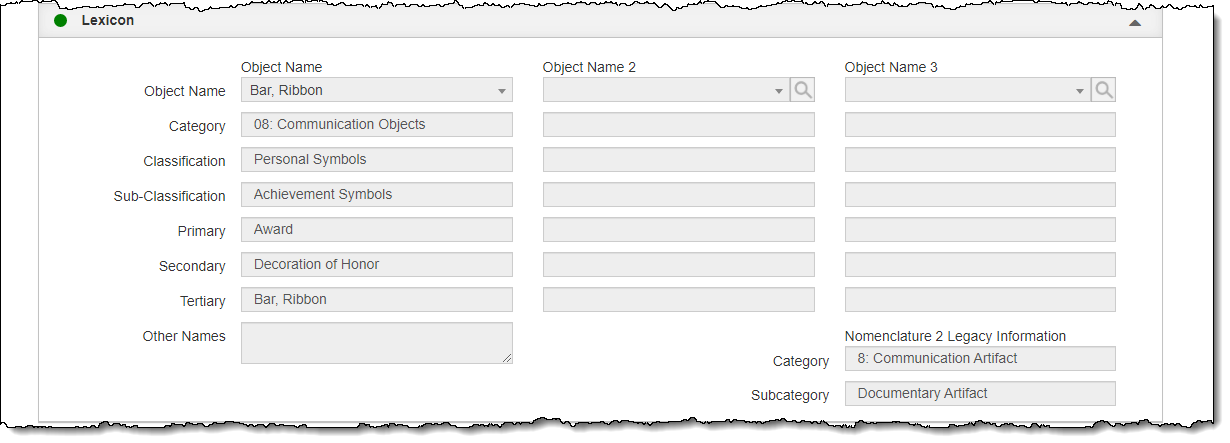Click the Other Names text area
Viewport: 1230px width, 443px height.
click(x=376, y=343)
